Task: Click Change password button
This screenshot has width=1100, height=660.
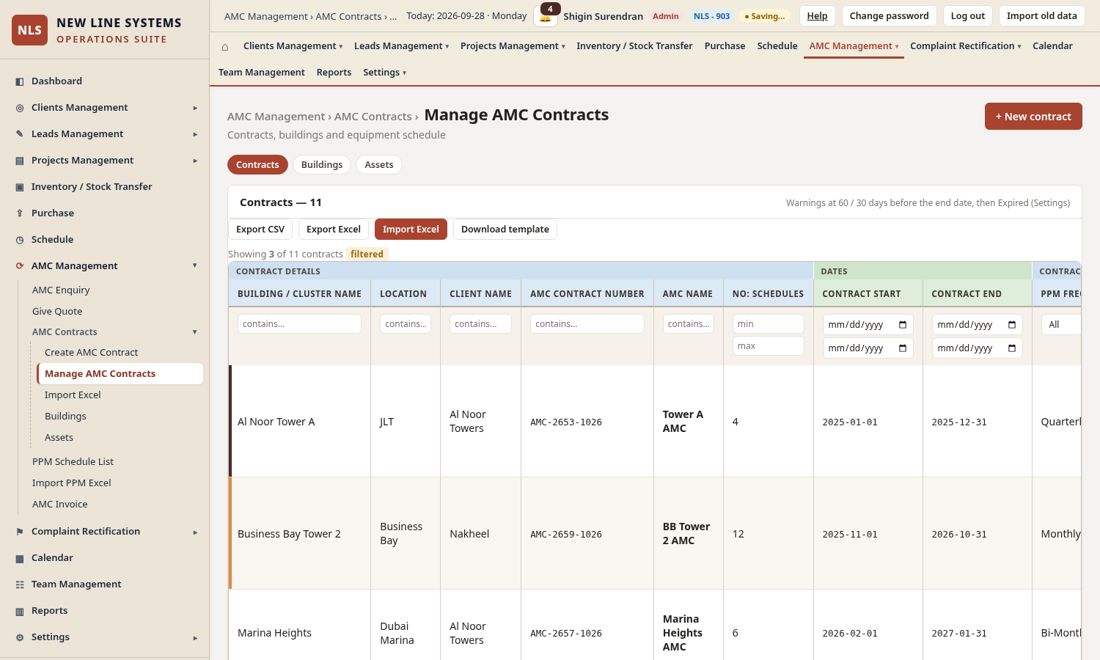Action: [x=889, y=15]
